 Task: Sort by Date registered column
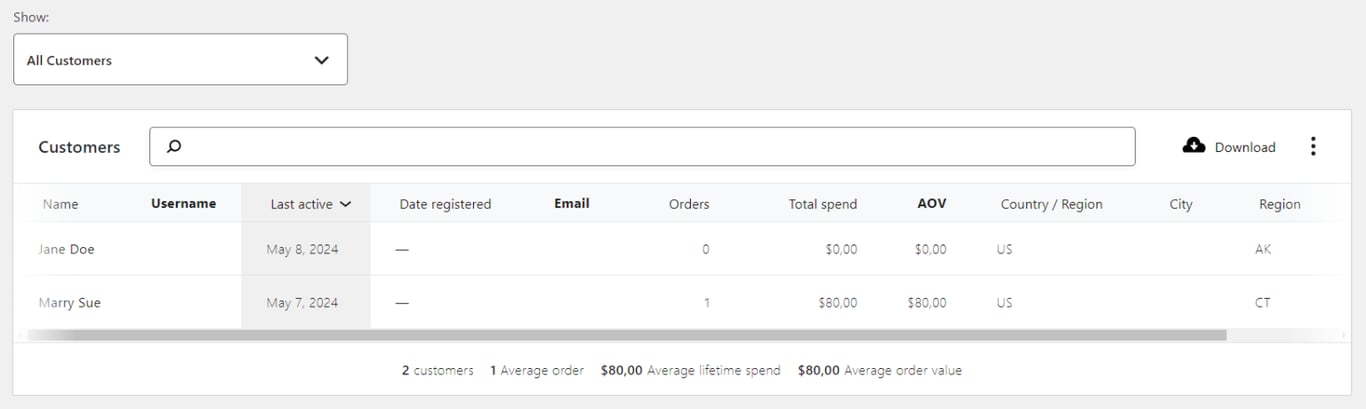pos(445,204)
